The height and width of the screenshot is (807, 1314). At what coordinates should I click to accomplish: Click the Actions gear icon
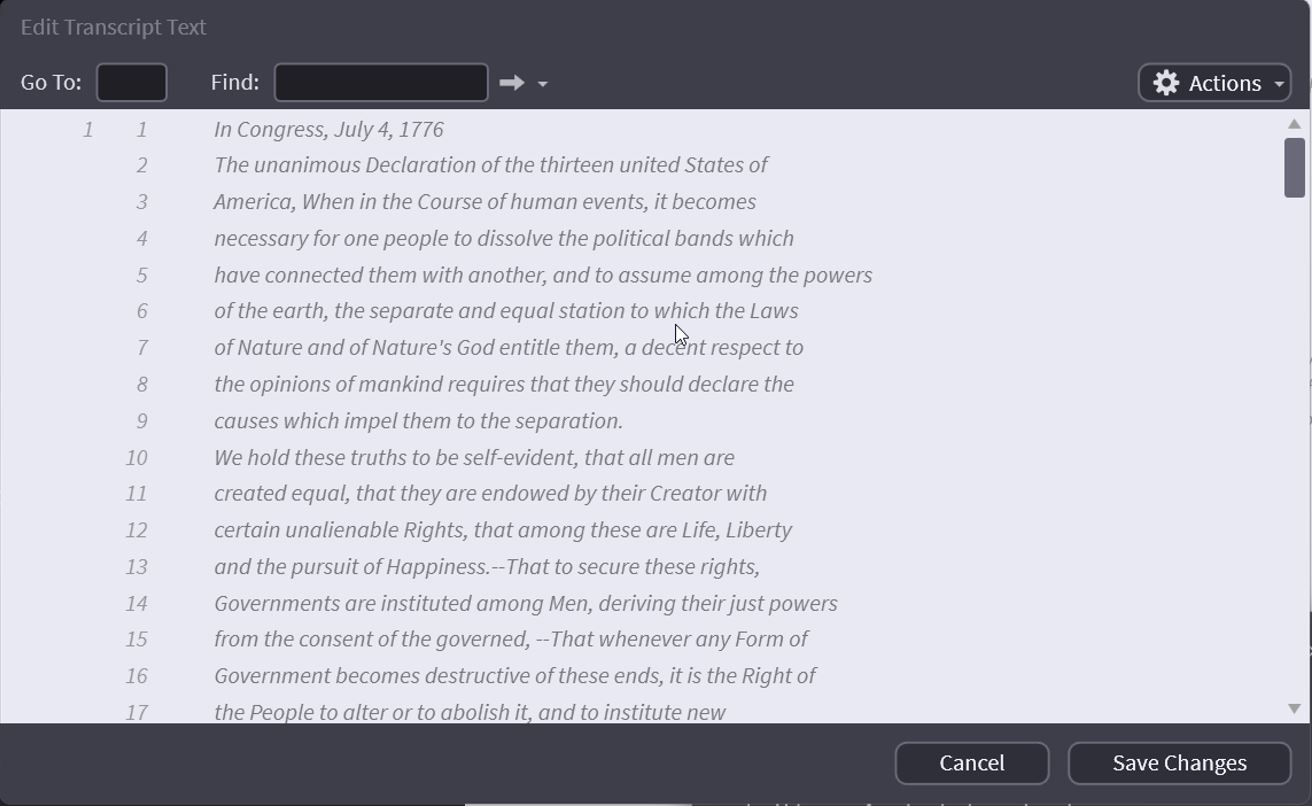[x=1166, y=83]
